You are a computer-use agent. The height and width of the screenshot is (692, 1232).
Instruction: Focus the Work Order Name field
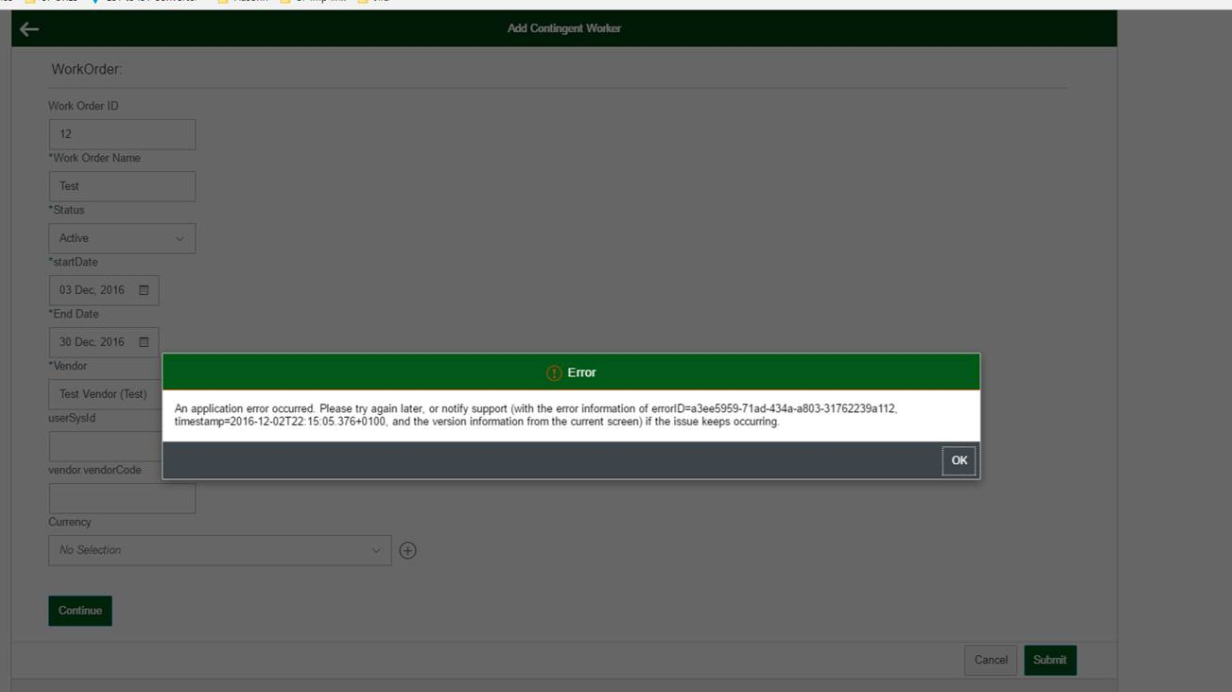click(122, 186)
